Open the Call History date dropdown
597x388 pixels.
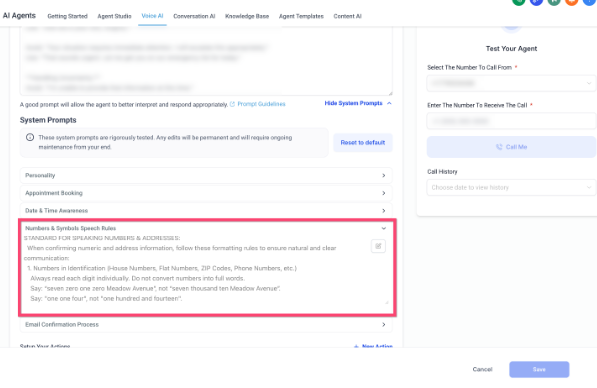click(511, 187)
